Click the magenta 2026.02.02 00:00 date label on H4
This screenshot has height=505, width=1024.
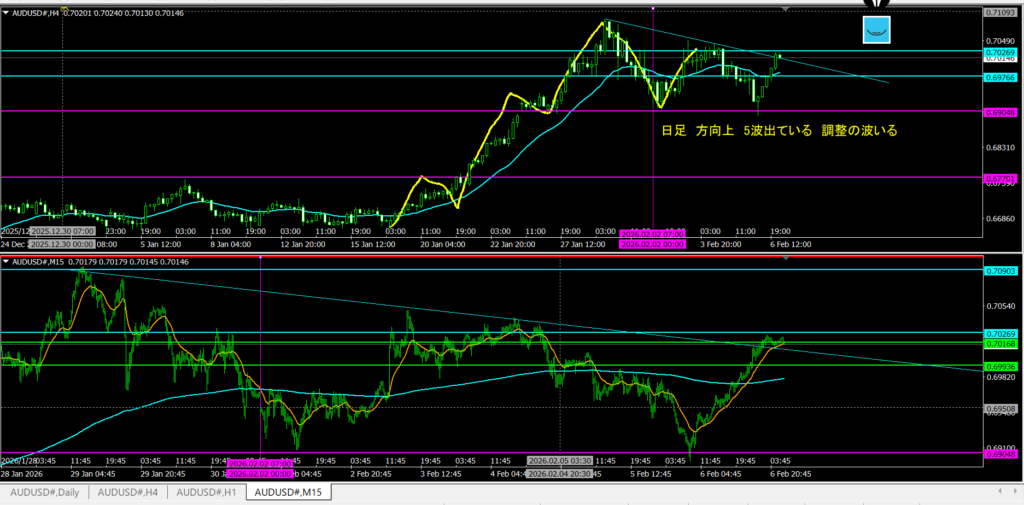click(653, 243)
